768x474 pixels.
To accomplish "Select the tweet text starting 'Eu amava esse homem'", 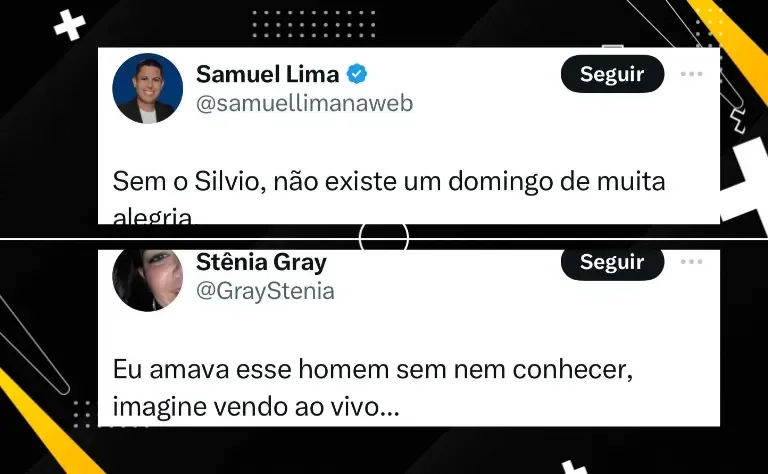I will [373, 388].
